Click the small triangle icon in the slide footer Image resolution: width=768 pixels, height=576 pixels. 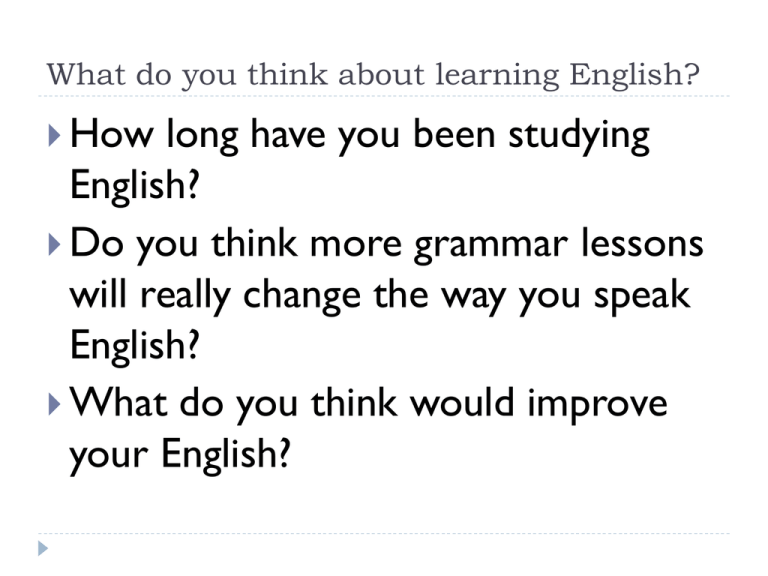click(43, 548)
